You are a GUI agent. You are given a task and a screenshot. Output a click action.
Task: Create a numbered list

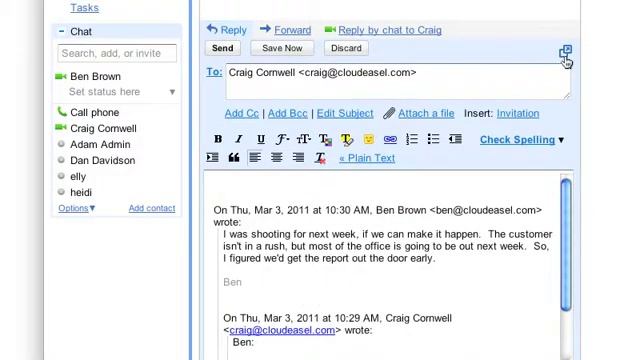click(x=412, y=139)
